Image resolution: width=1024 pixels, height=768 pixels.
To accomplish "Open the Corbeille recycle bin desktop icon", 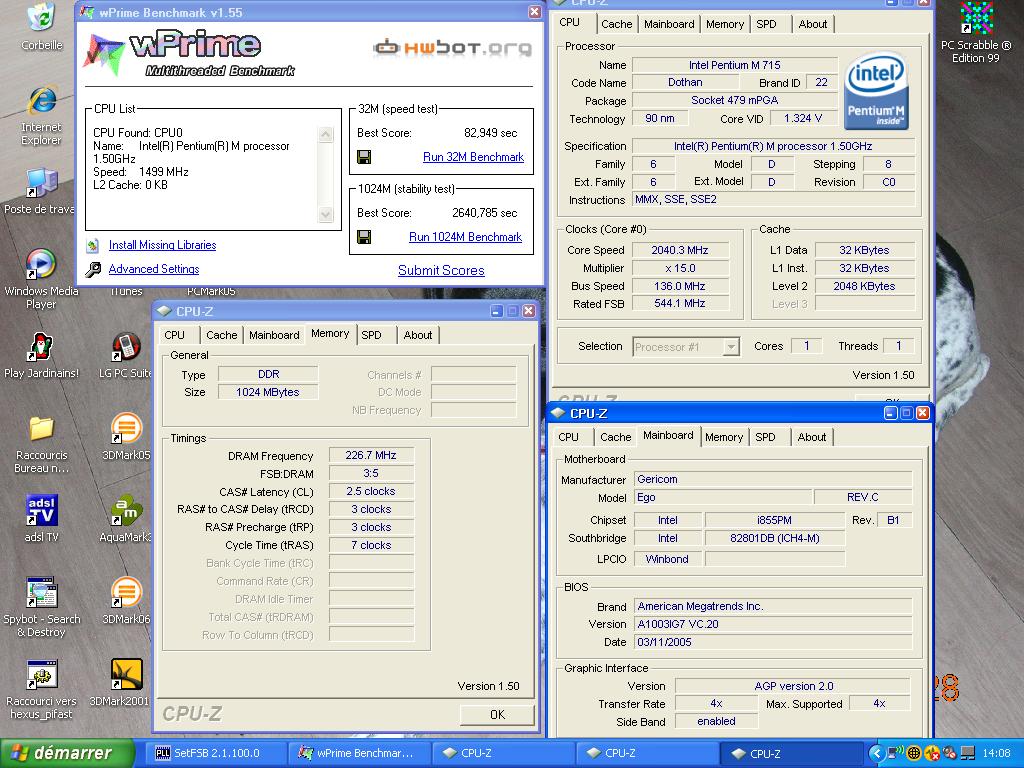I will coord(41,26).
